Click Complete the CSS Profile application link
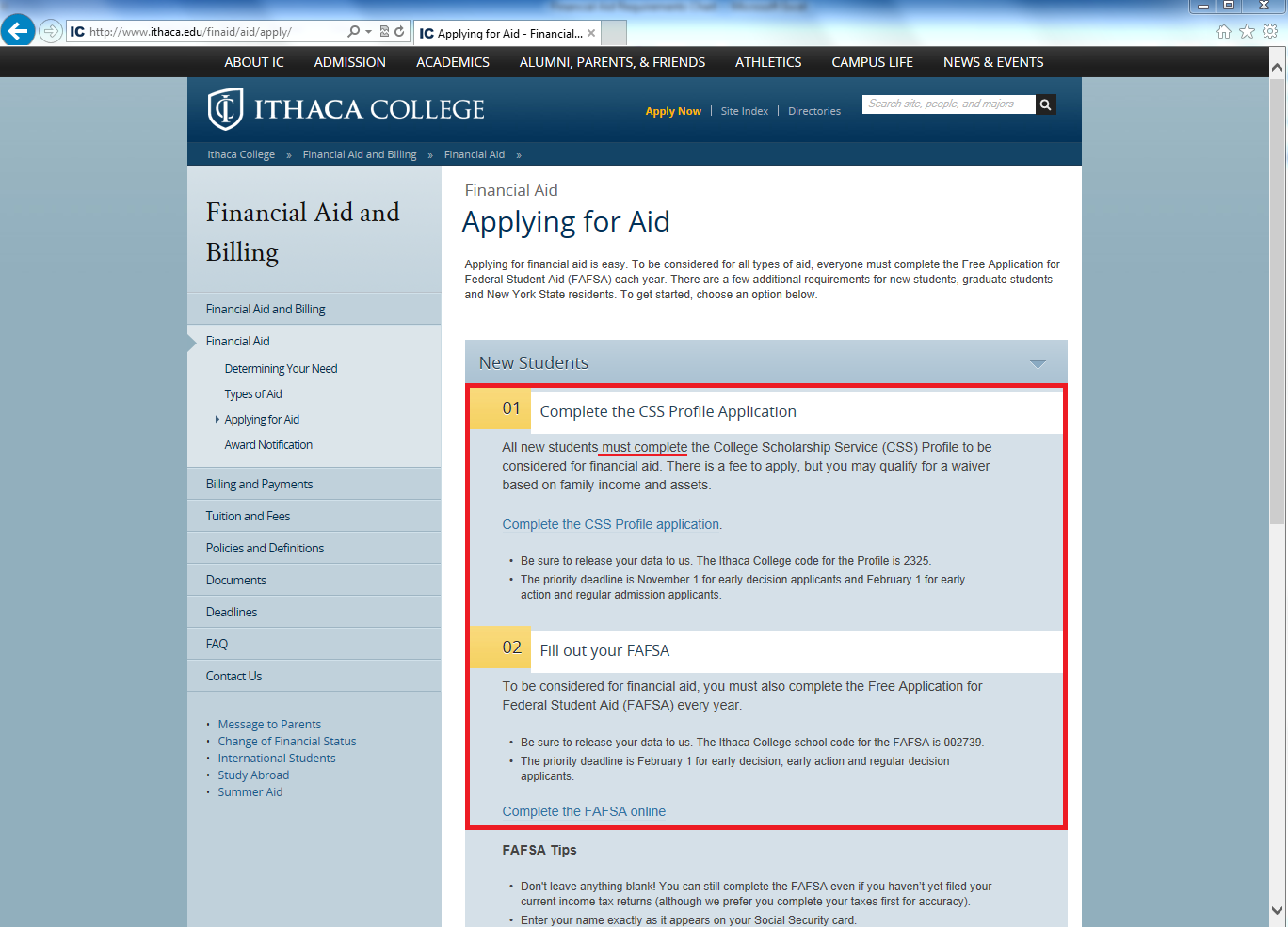Screen dimensions: 1288x927 [x=612, y=524]
